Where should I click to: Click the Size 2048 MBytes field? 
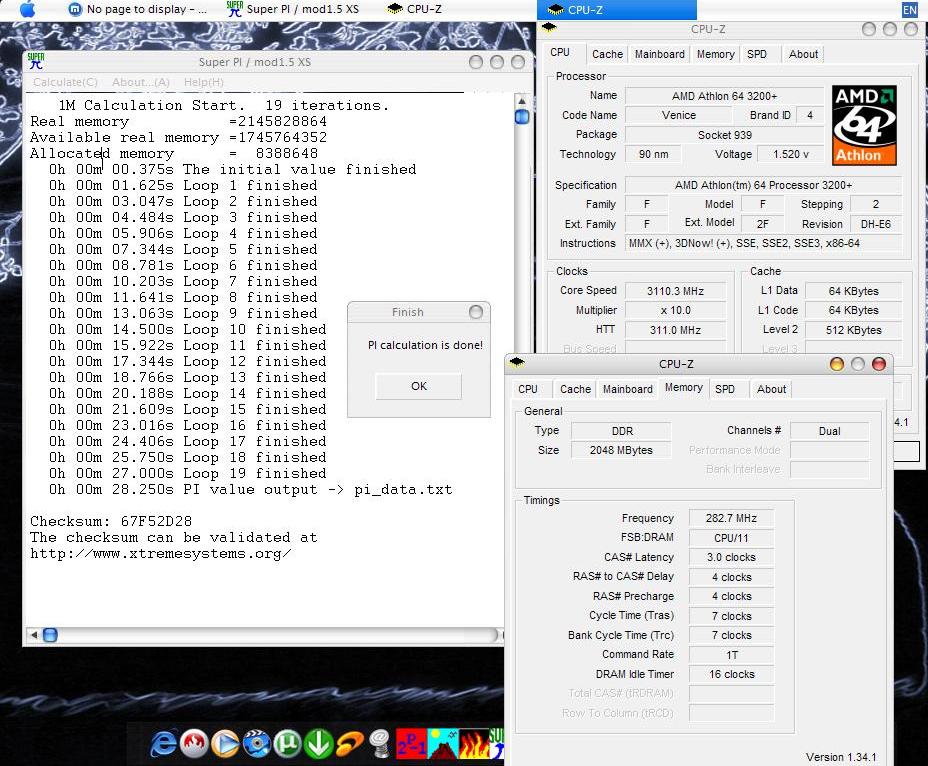(x=621, y=450)
